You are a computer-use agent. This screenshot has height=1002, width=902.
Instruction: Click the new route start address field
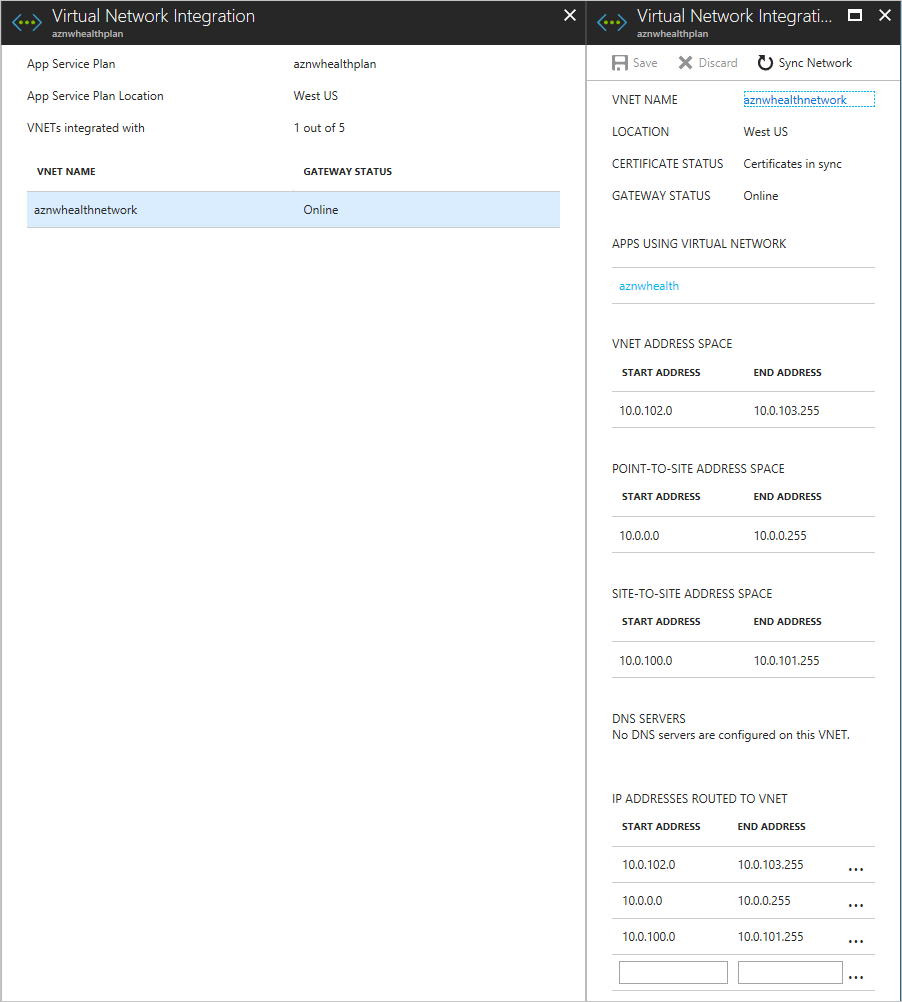coord(673,973)
